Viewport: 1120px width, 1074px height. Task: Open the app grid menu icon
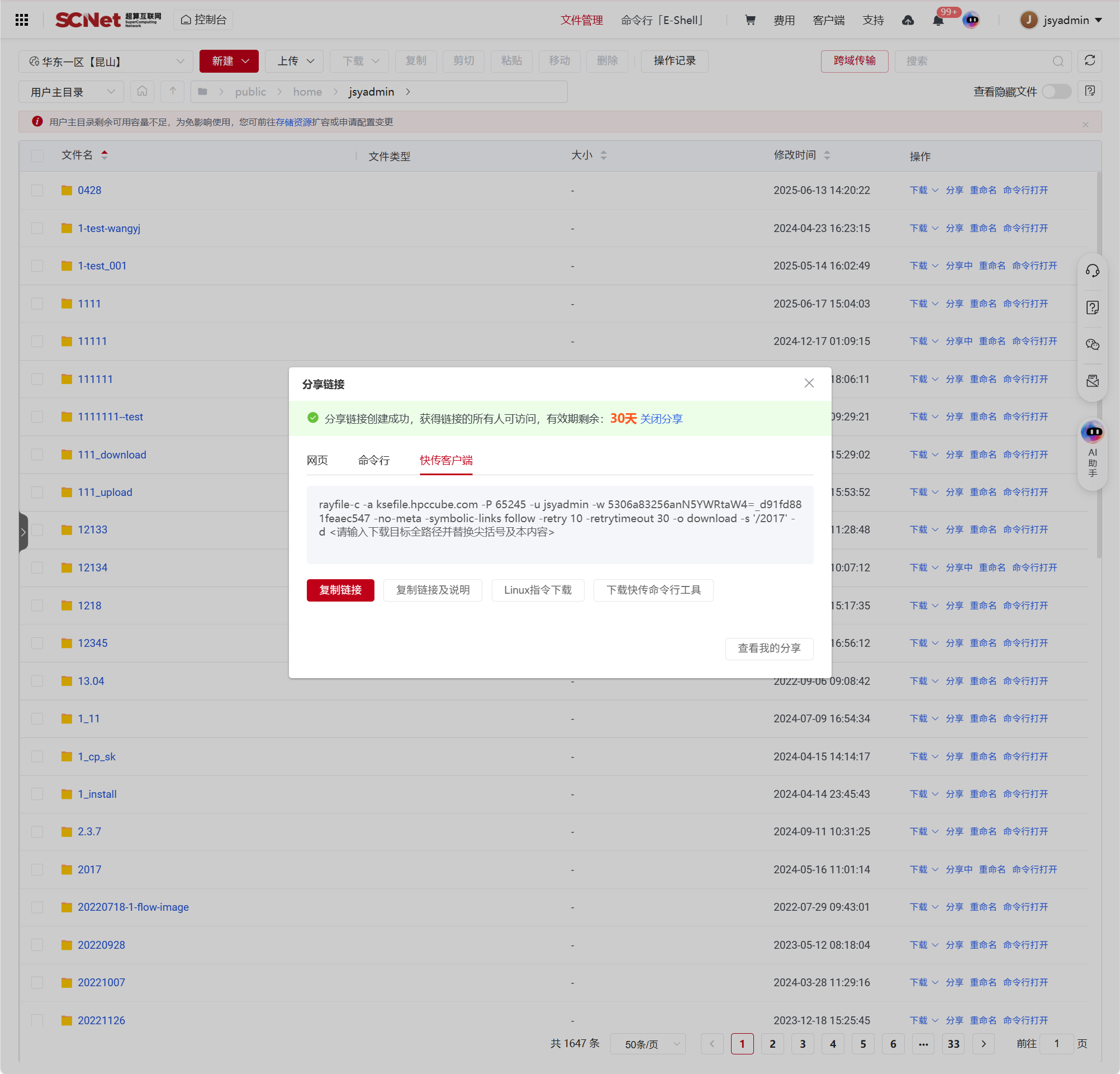22,20
